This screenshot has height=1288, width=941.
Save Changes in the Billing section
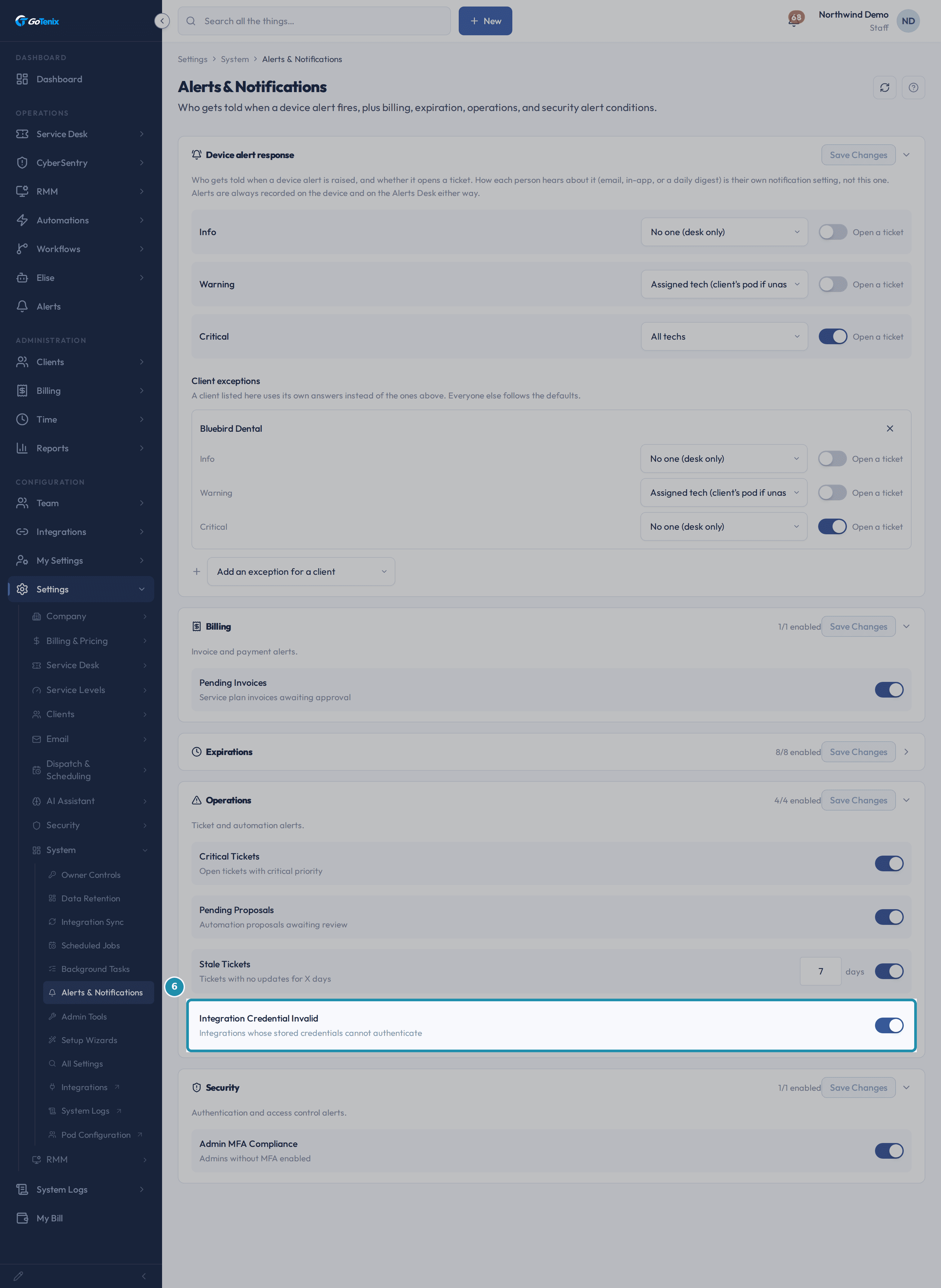[x=858, y=627]
